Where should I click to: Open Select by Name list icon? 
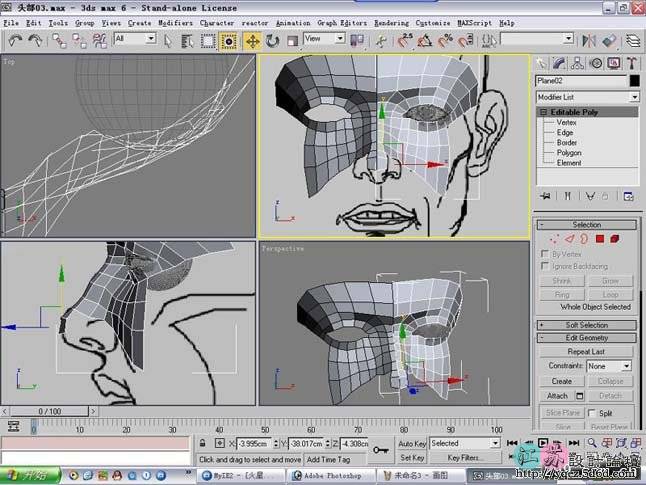point(187,41)
